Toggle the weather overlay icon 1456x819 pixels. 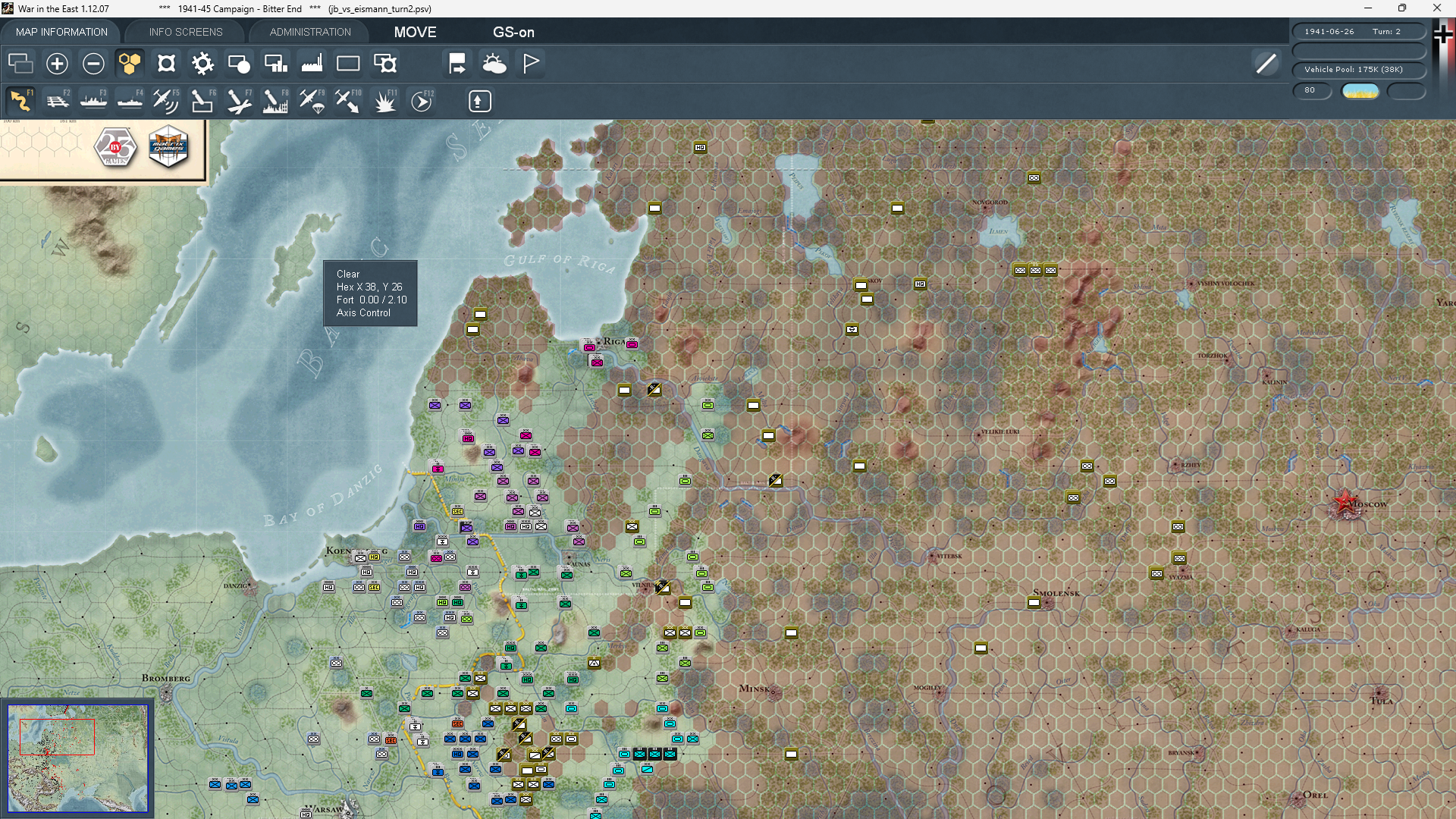click(494, 64)
